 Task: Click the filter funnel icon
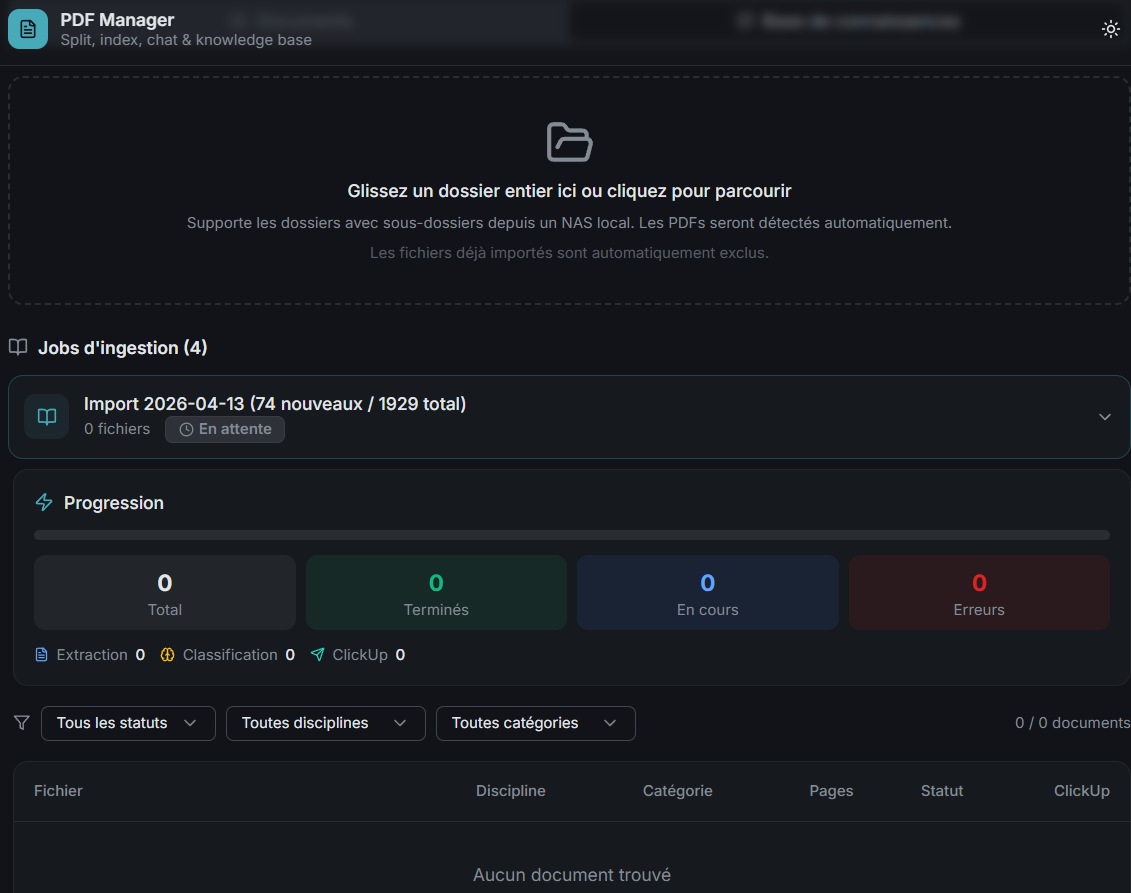tap(22, 722)
